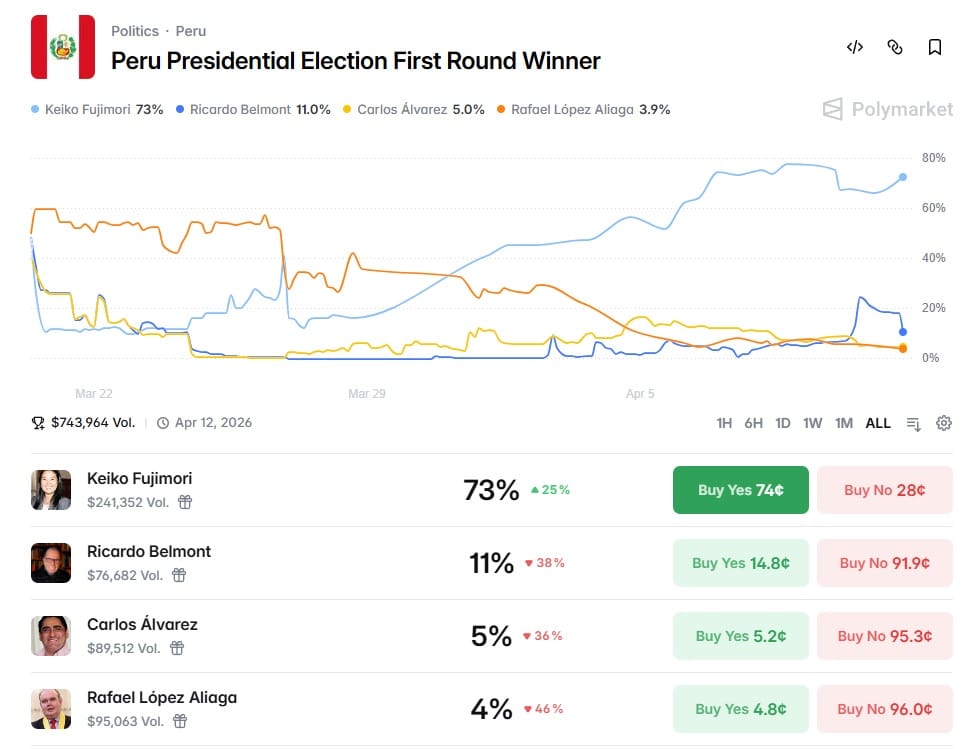The width and height of the screenshot is (972, 749).
Task: Bookmark this Peru election market
Action: point(935,47)
